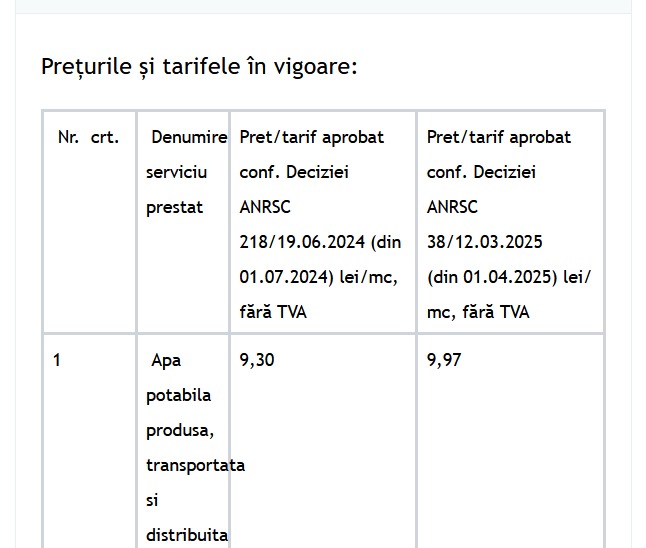Click the heading Prețurile și tarifele în vigoare

click(199, 67)
